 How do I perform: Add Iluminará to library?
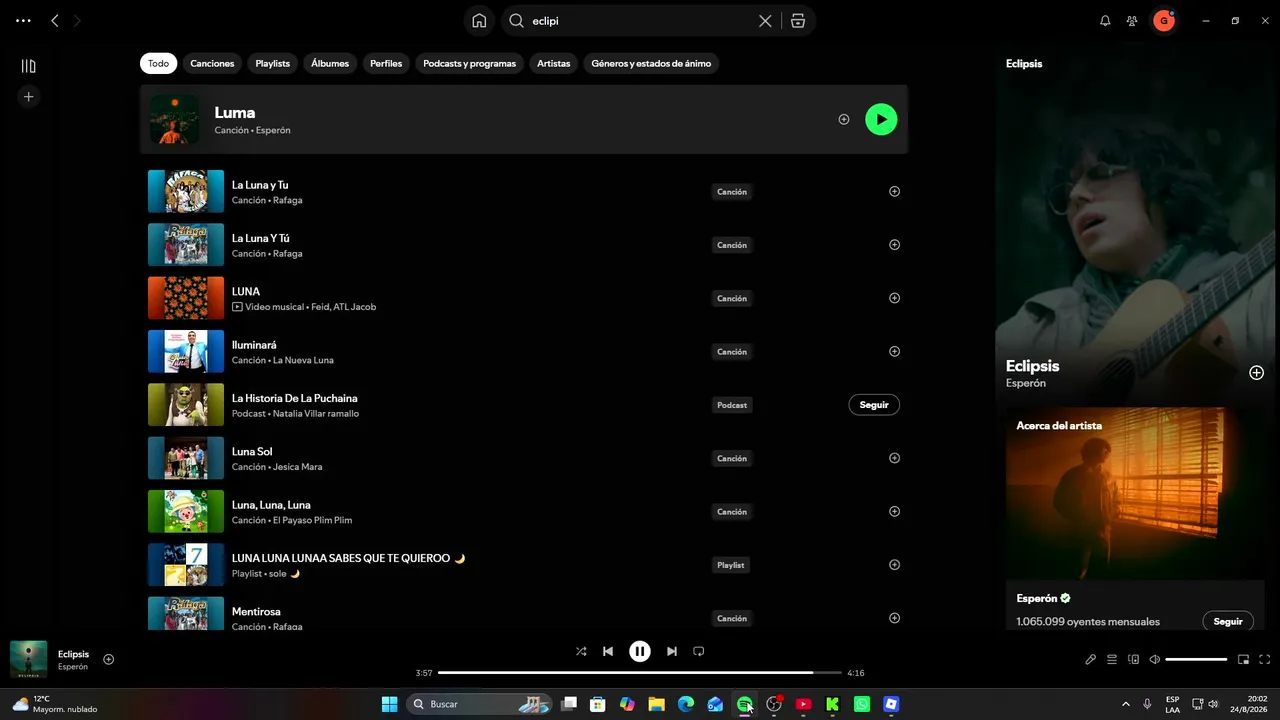coord(894,351)
